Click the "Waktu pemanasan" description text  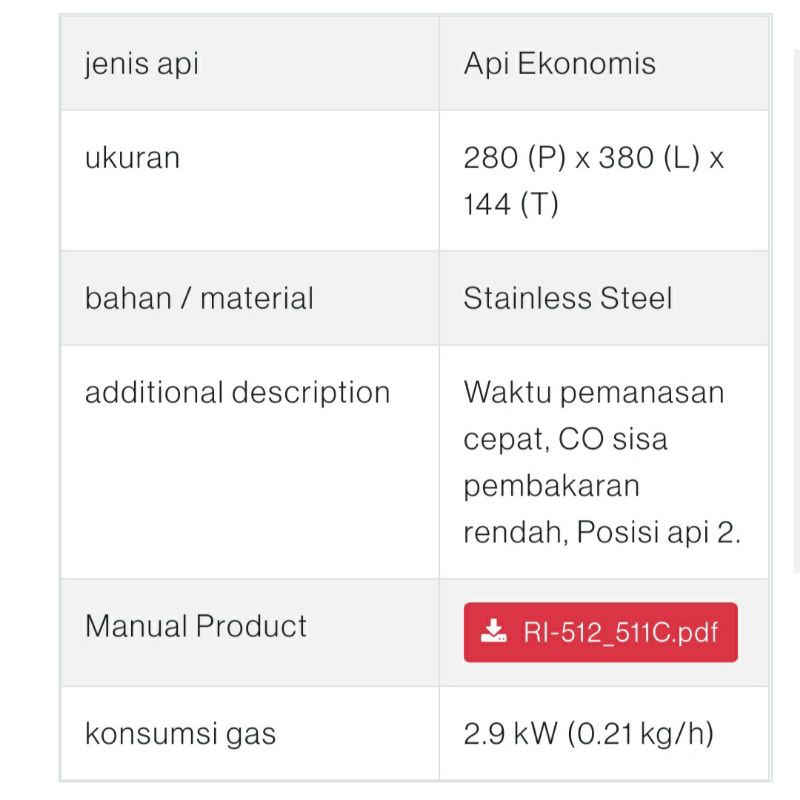pos(593,392)
